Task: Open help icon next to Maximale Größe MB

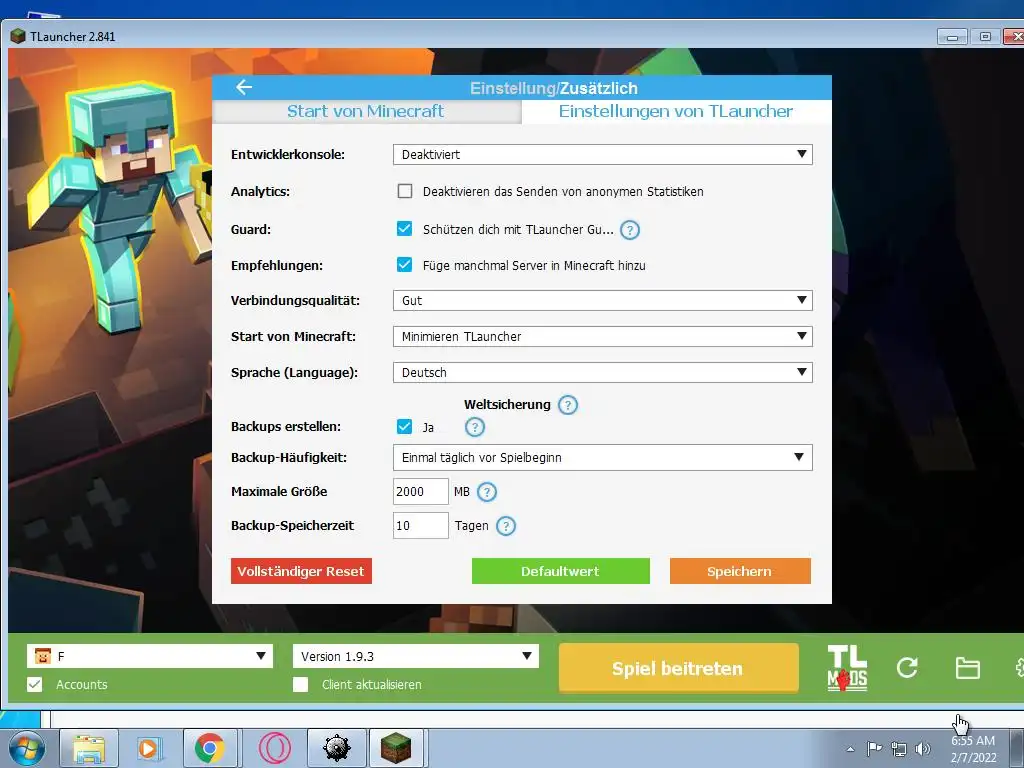Action: coord(487,492)
